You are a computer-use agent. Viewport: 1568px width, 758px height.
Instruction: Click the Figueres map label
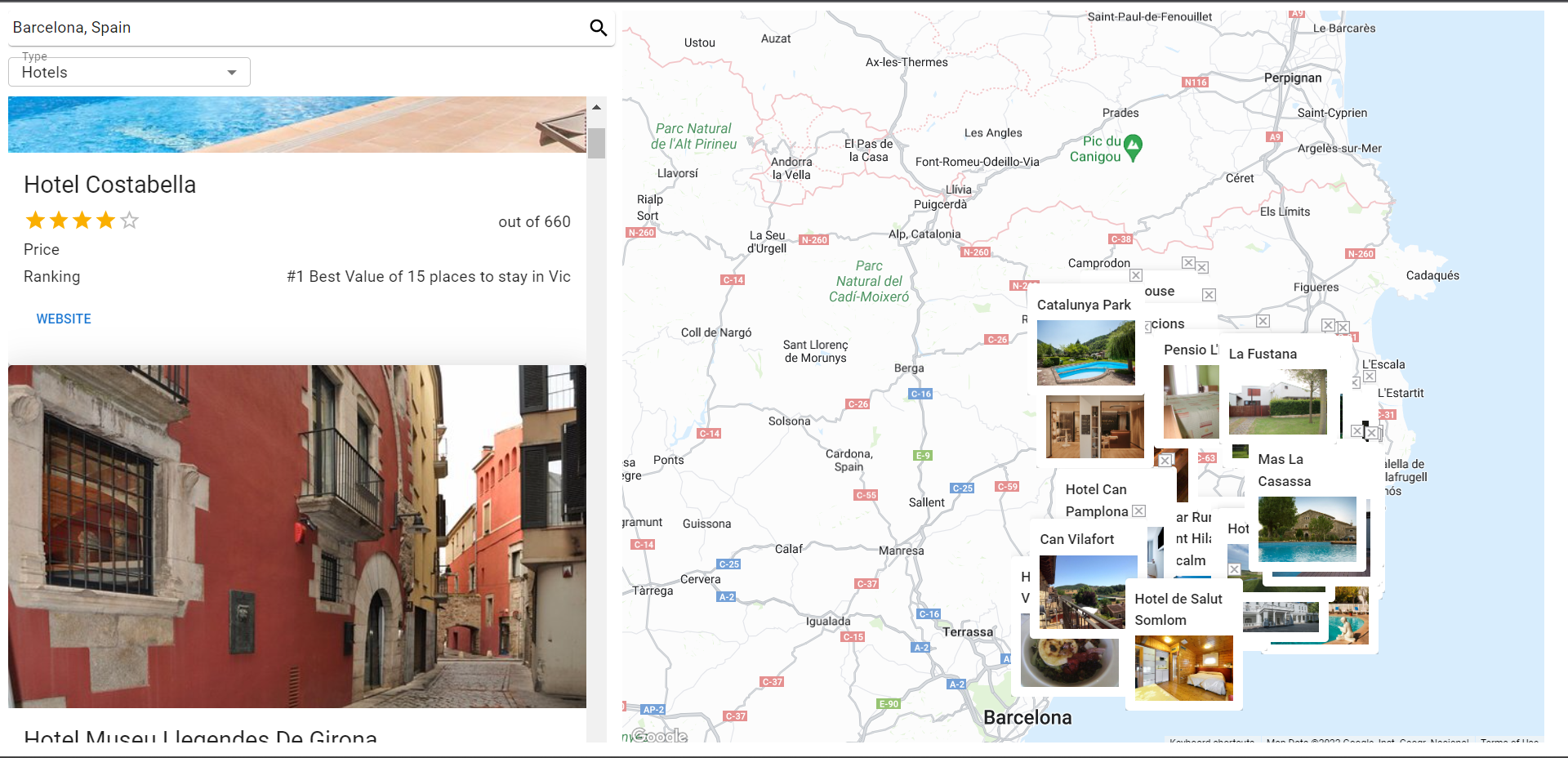[1316, 288]
